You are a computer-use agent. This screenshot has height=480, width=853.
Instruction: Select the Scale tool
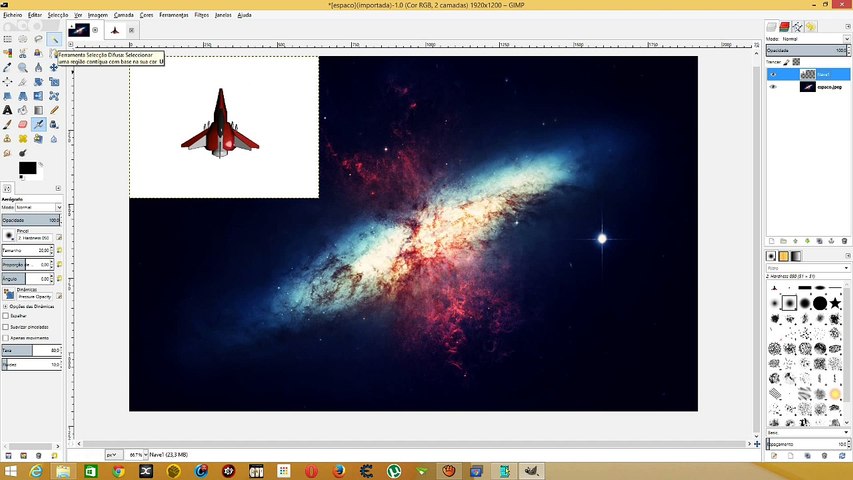click(54, 82)
